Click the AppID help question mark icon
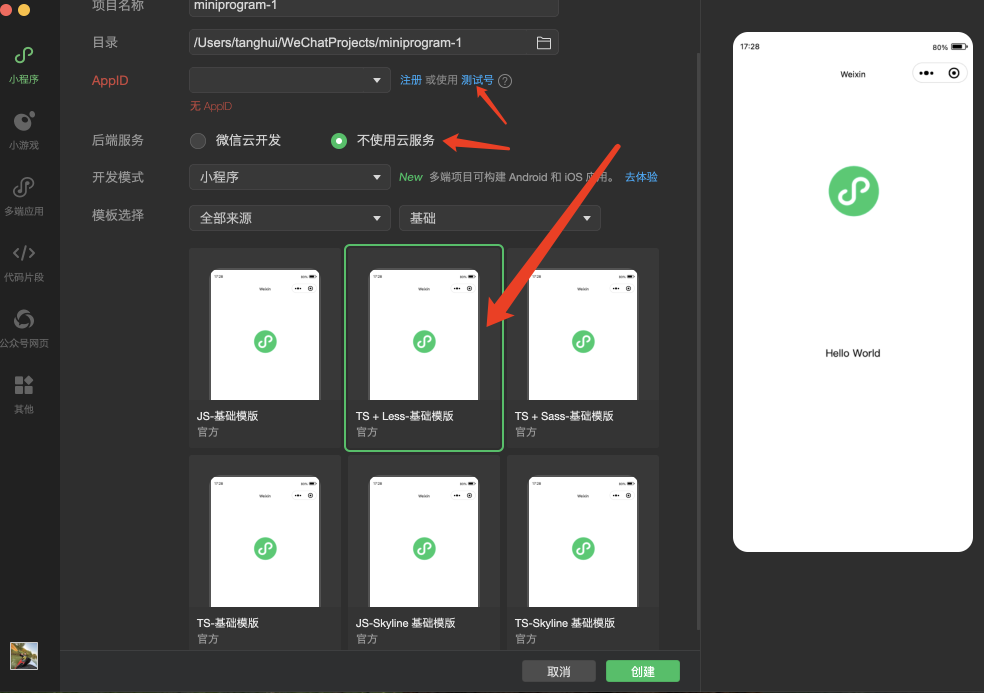Image resolution: width=984 pixels, height=693 pixels. click(x=505, y=81)
